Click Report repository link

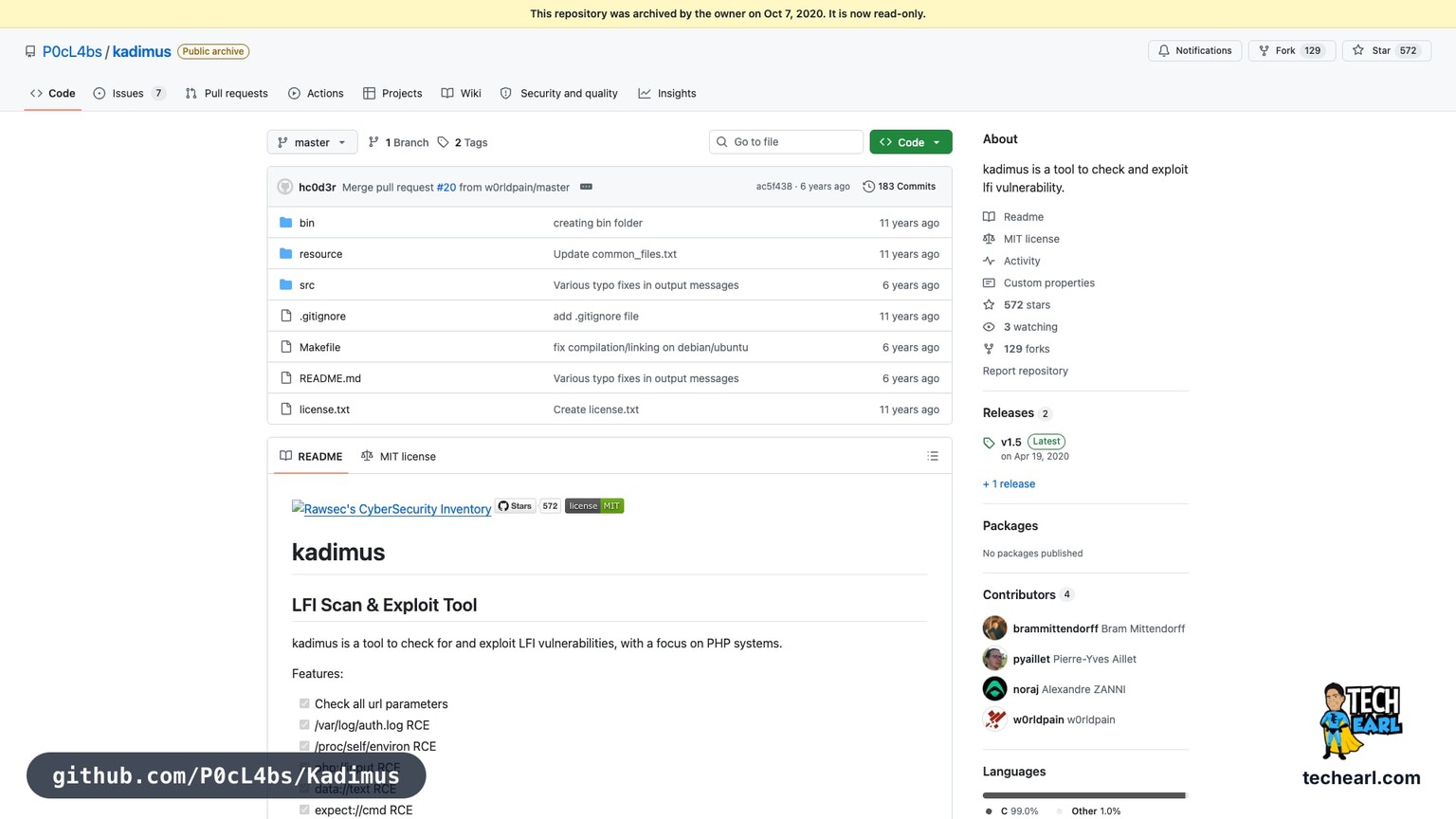[x=1025, y=371]
